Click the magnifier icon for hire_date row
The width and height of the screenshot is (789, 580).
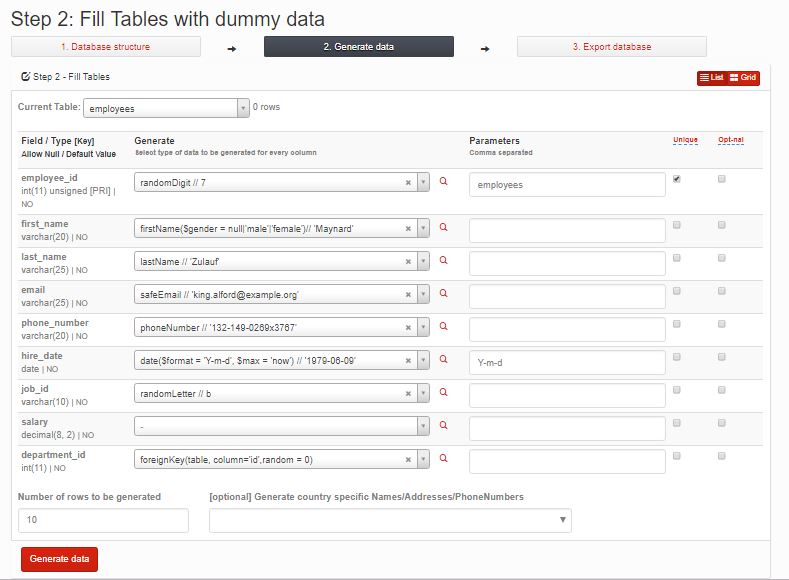point(443,359)
